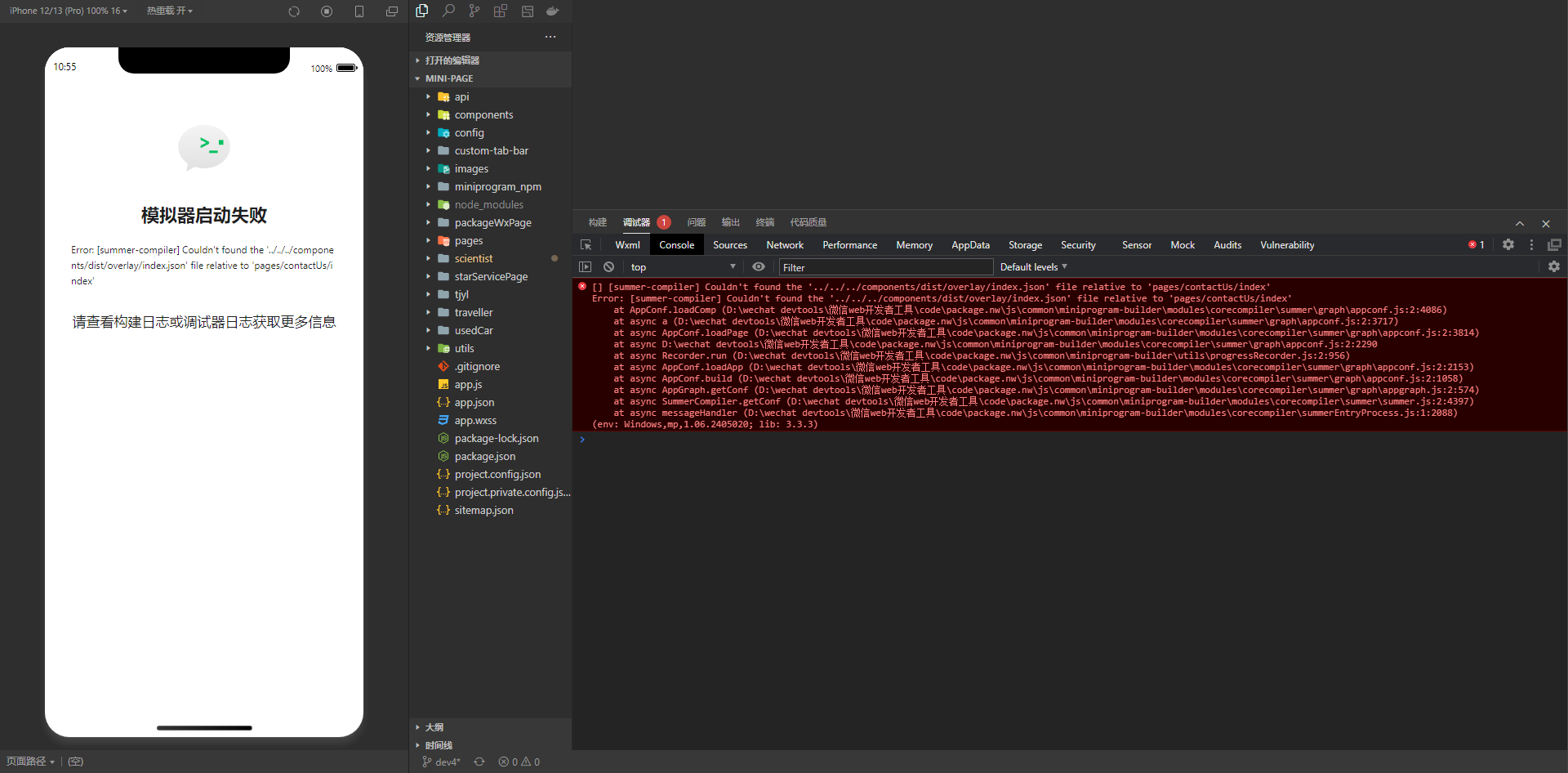Open the resource manager more options menu
Image resolution: width=1568 pixels, height=773 pixels.
tap(550, 37)
